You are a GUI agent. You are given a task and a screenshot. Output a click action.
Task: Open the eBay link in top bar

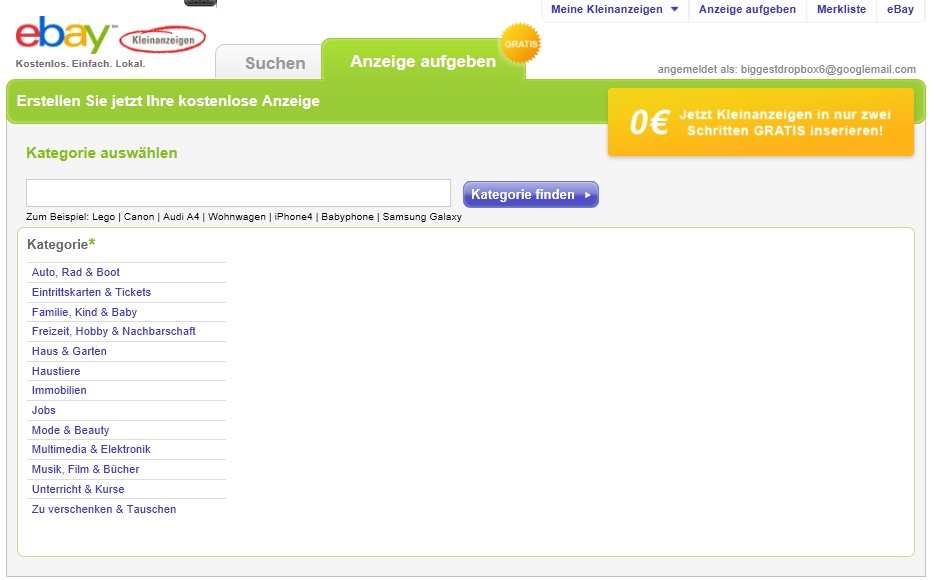coord(900,10)
